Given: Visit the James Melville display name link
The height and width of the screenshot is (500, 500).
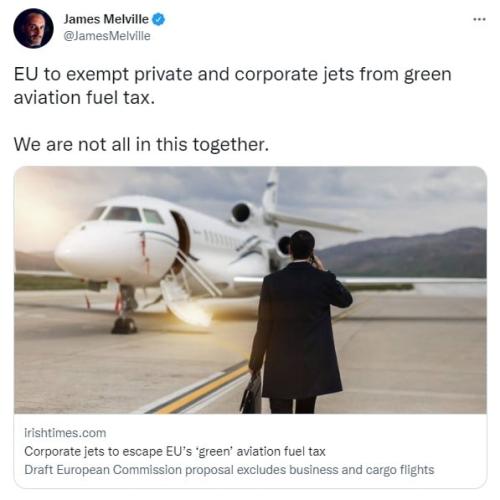Looking at the screenshot, I should click(x=106, y=19).
